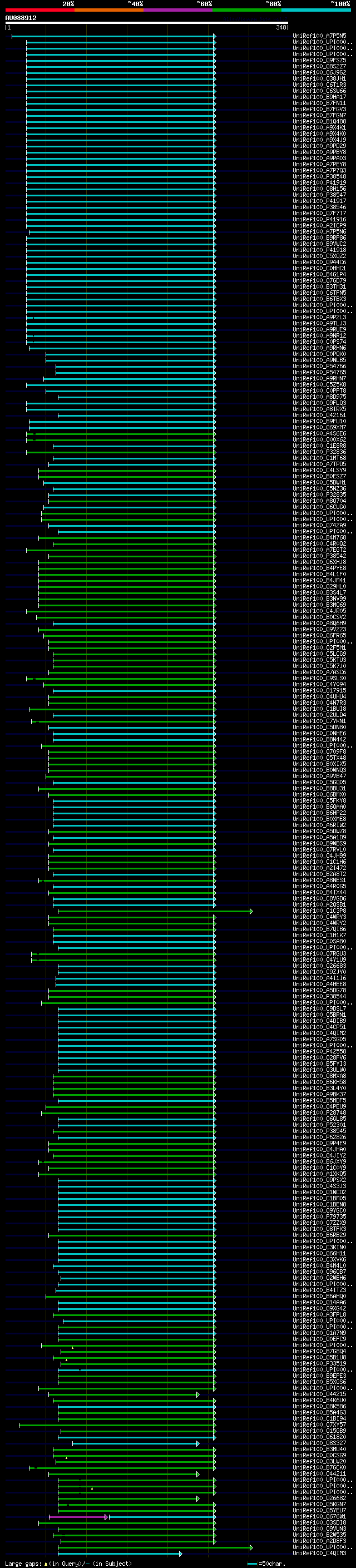Image resolution: width=356 pixels, height=1568 pixels.
Task: Open hit UniRef100_A7P5N5
Action: (319, 36)
